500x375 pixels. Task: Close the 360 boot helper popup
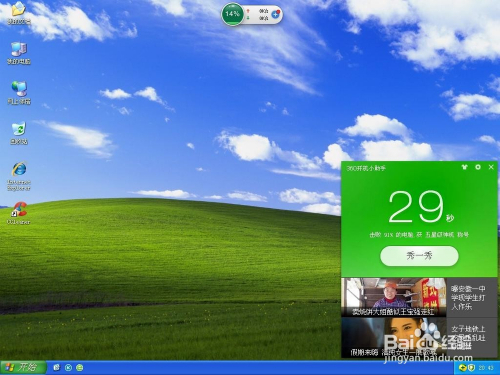[x=491, y=167]
